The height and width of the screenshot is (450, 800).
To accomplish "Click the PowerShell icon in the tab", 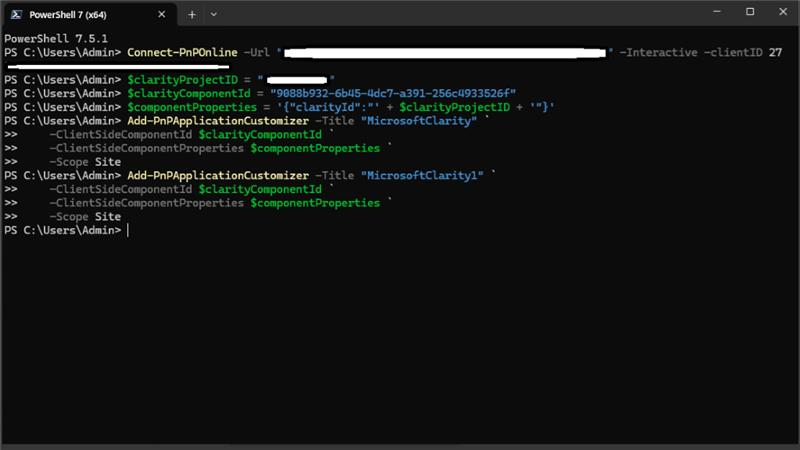I will point(16,15).
